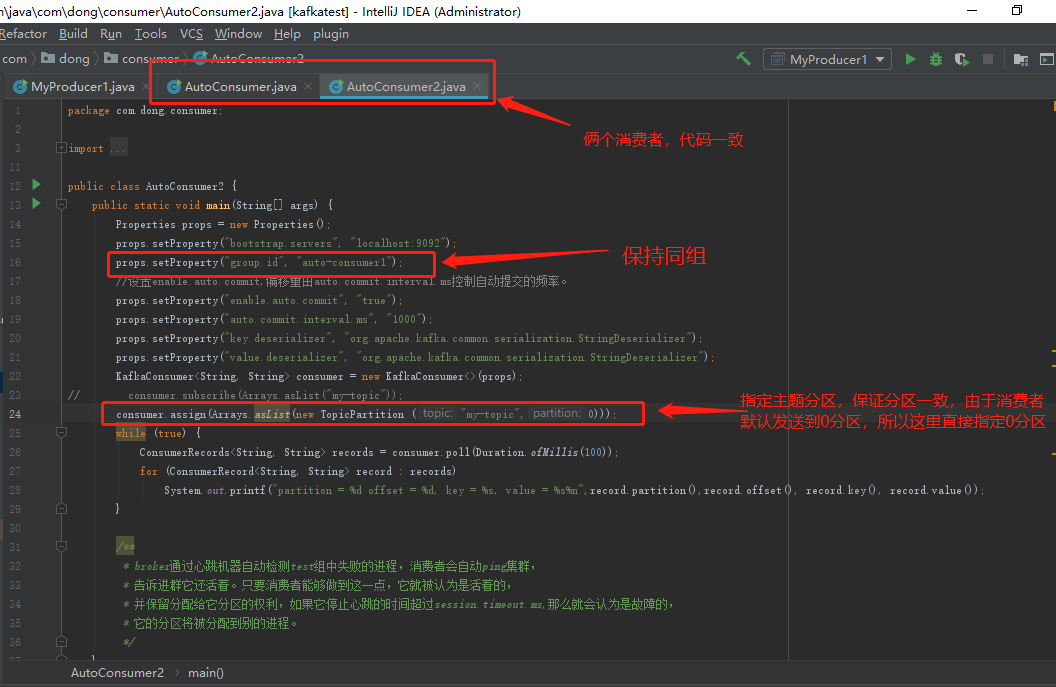Click the ofMillis method call

[x=554, y=453]
